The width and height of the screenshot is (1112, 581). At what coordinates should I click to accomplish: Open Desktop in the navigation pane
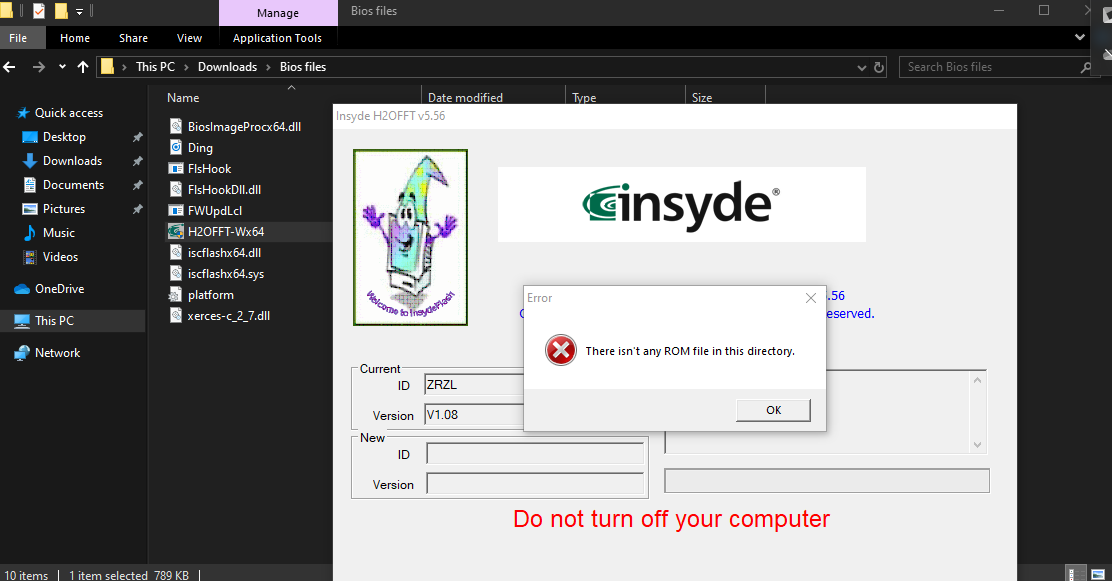64,137
